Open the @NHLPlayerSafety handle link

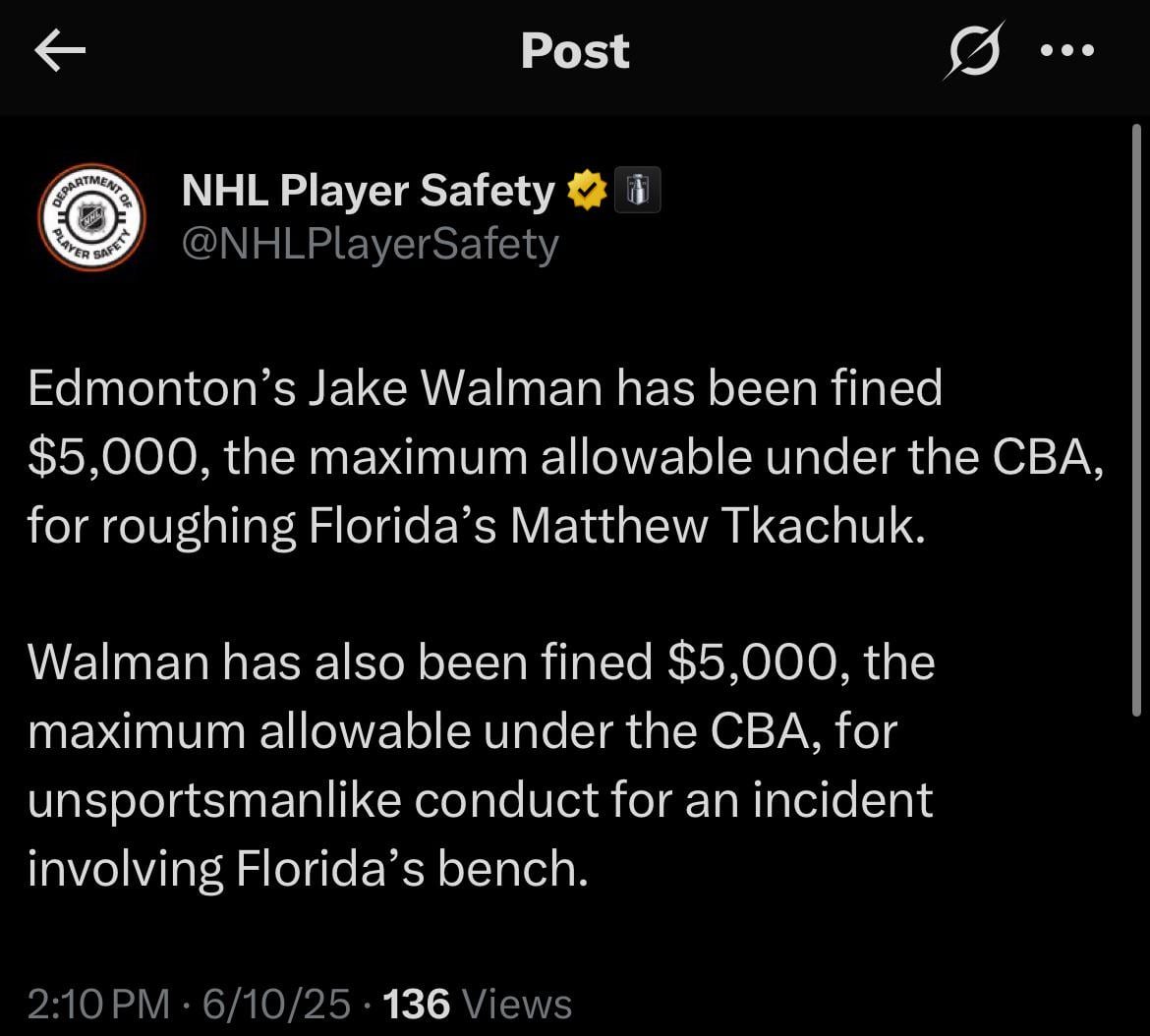point(370,244)
